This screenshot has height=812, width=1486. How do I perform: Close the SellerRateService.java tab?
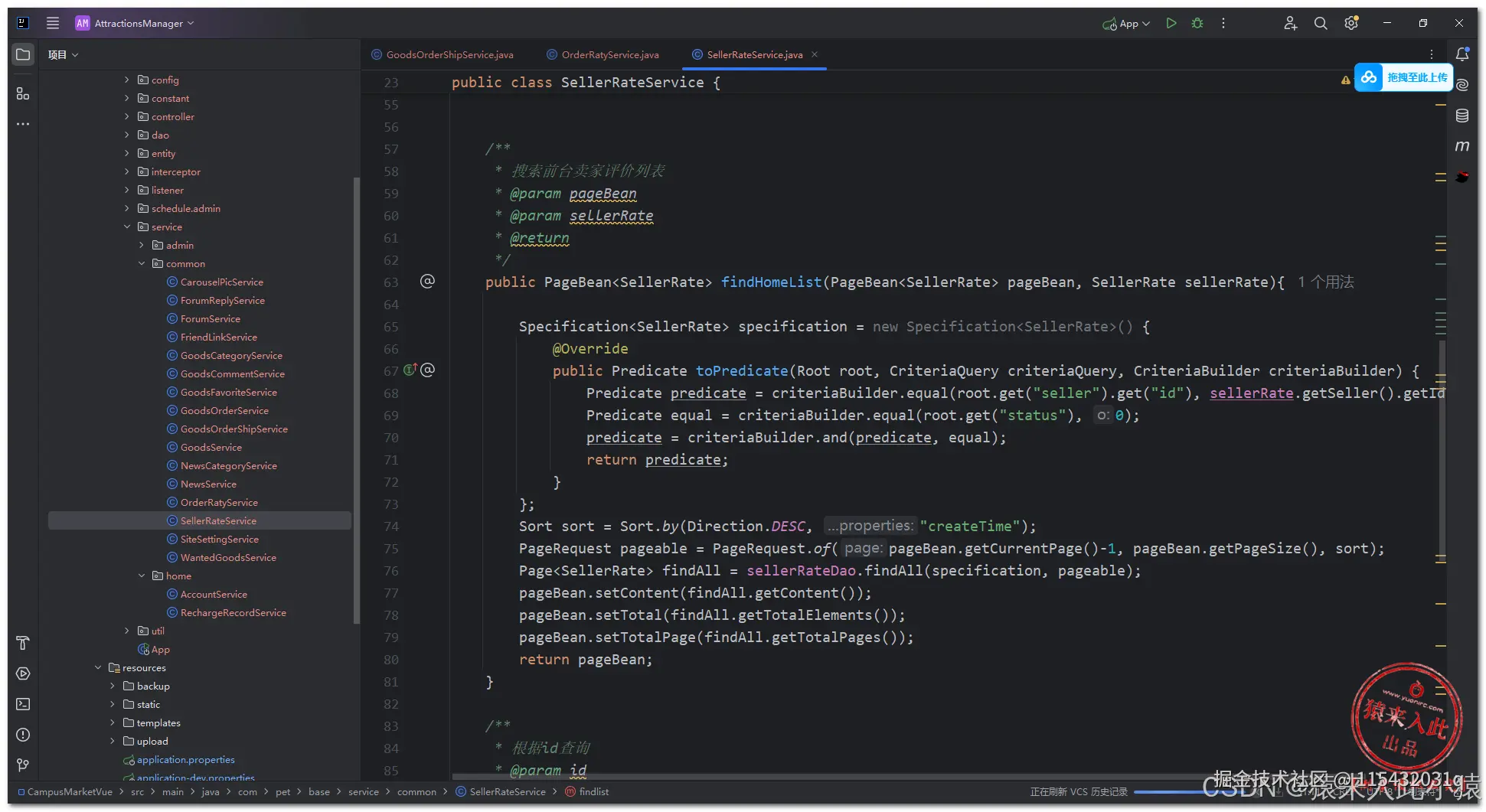point(815,54)
